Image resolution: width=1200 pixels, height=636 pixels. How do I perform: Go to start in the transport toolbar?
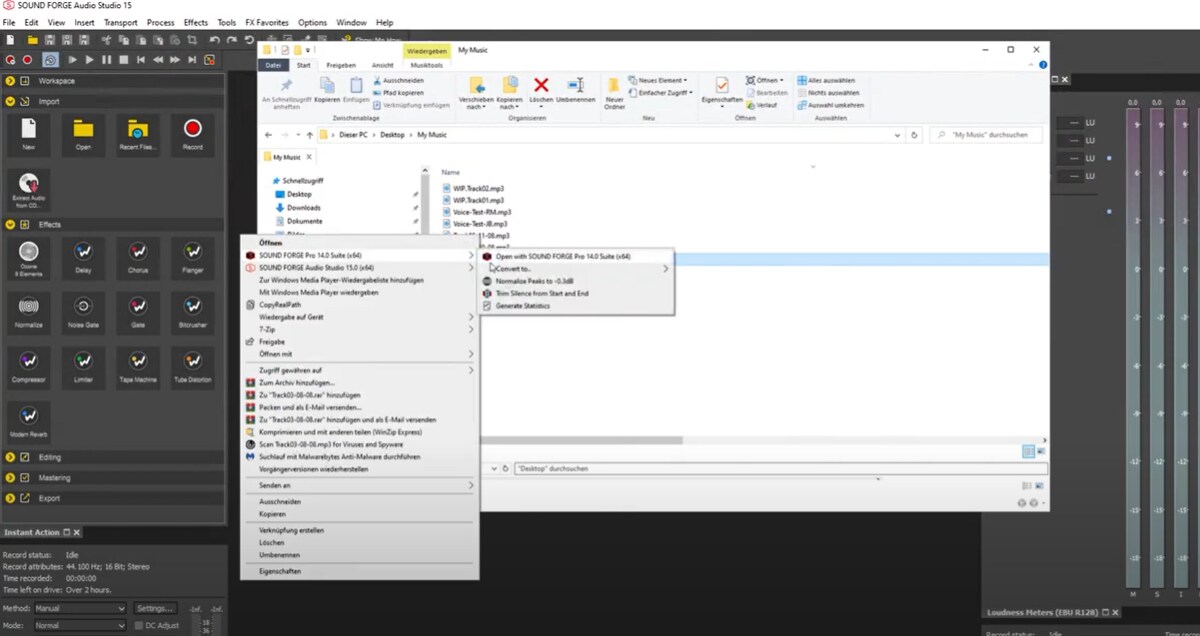pos(140,60)
